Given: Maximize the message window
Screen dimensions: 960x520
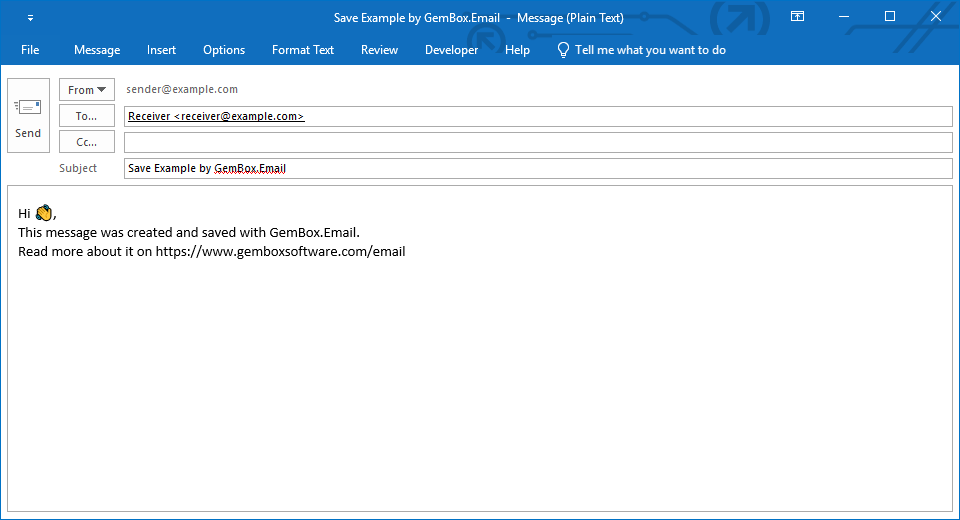Looking at the screenshot, I should pyautogui.click(x=890, y=17).
